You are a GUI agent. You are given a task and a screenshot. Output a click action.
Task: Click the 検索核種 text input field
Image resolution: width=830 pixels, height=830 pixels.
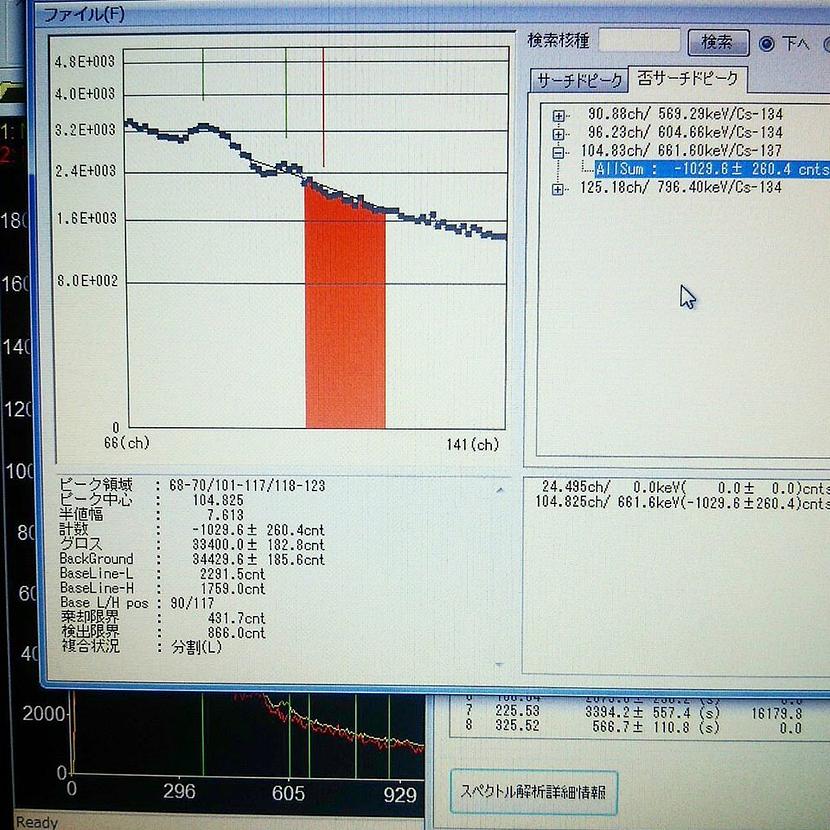[x=638, y=42]
